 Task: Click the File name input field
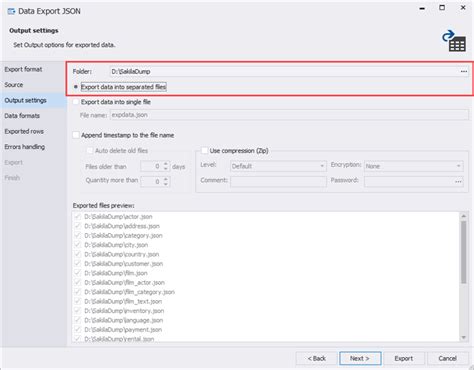[x=289, y=115]
